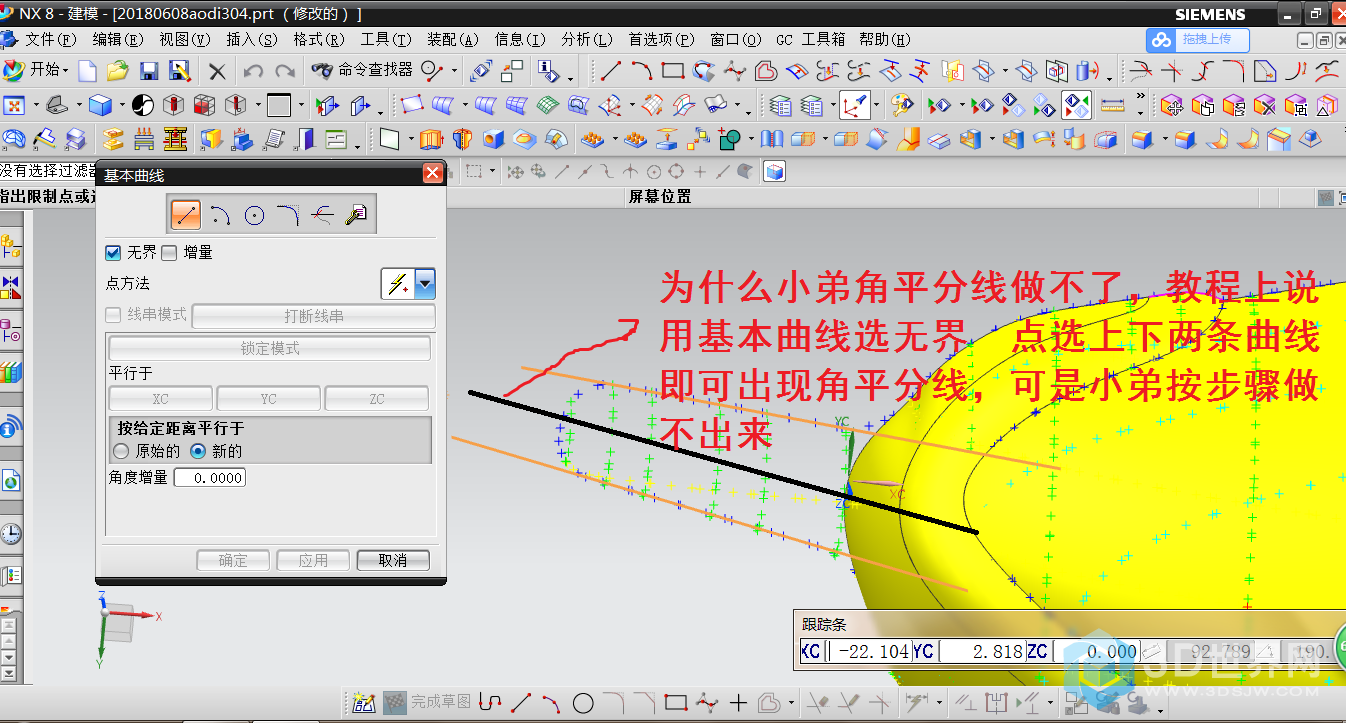Screen dimensions: 1346x723
Task: Expand the 开始 start menu dropdown
Action: click(x=66, y=71)
